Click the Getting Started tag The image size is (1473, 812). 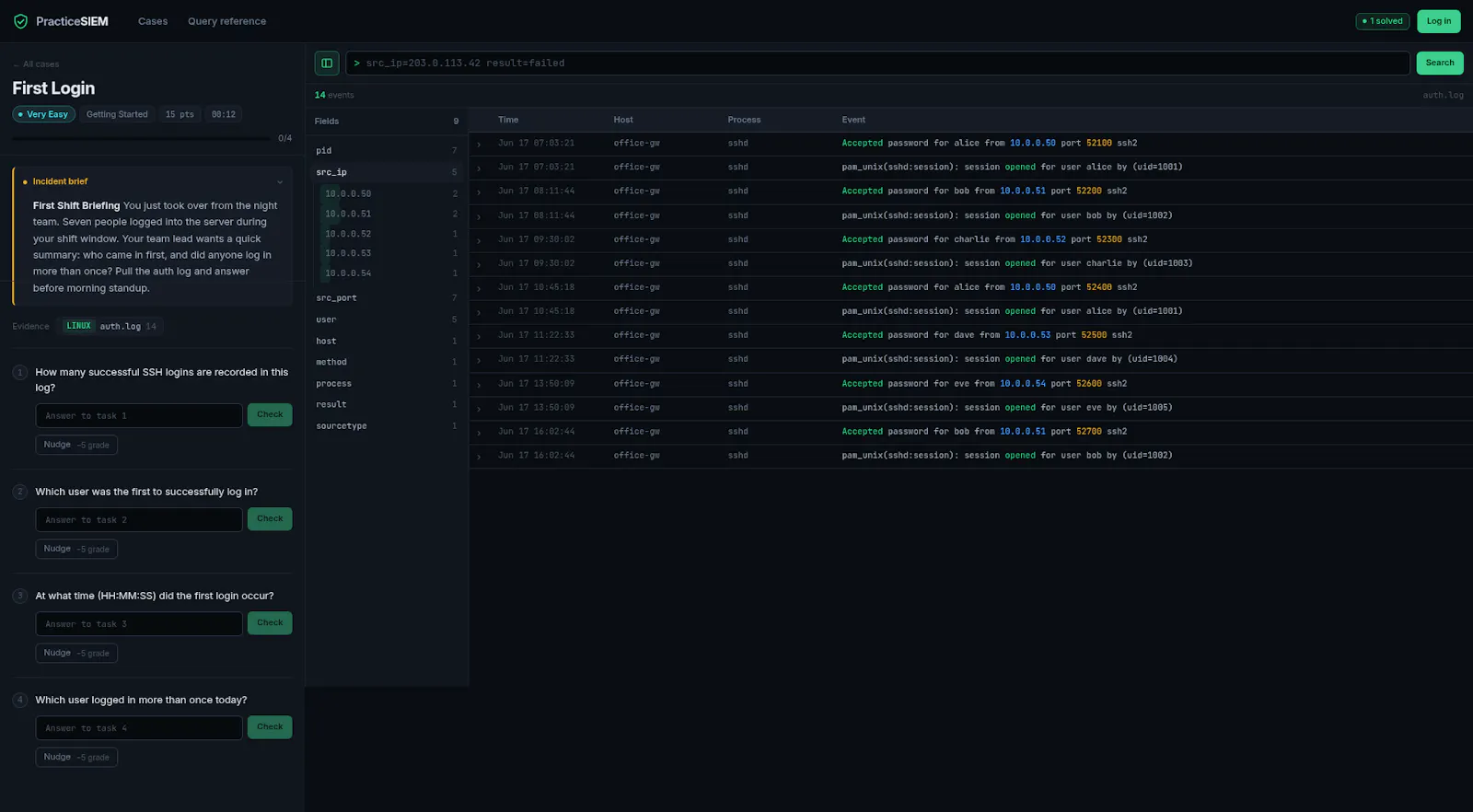pyautogui.click(x=117, y=114)
